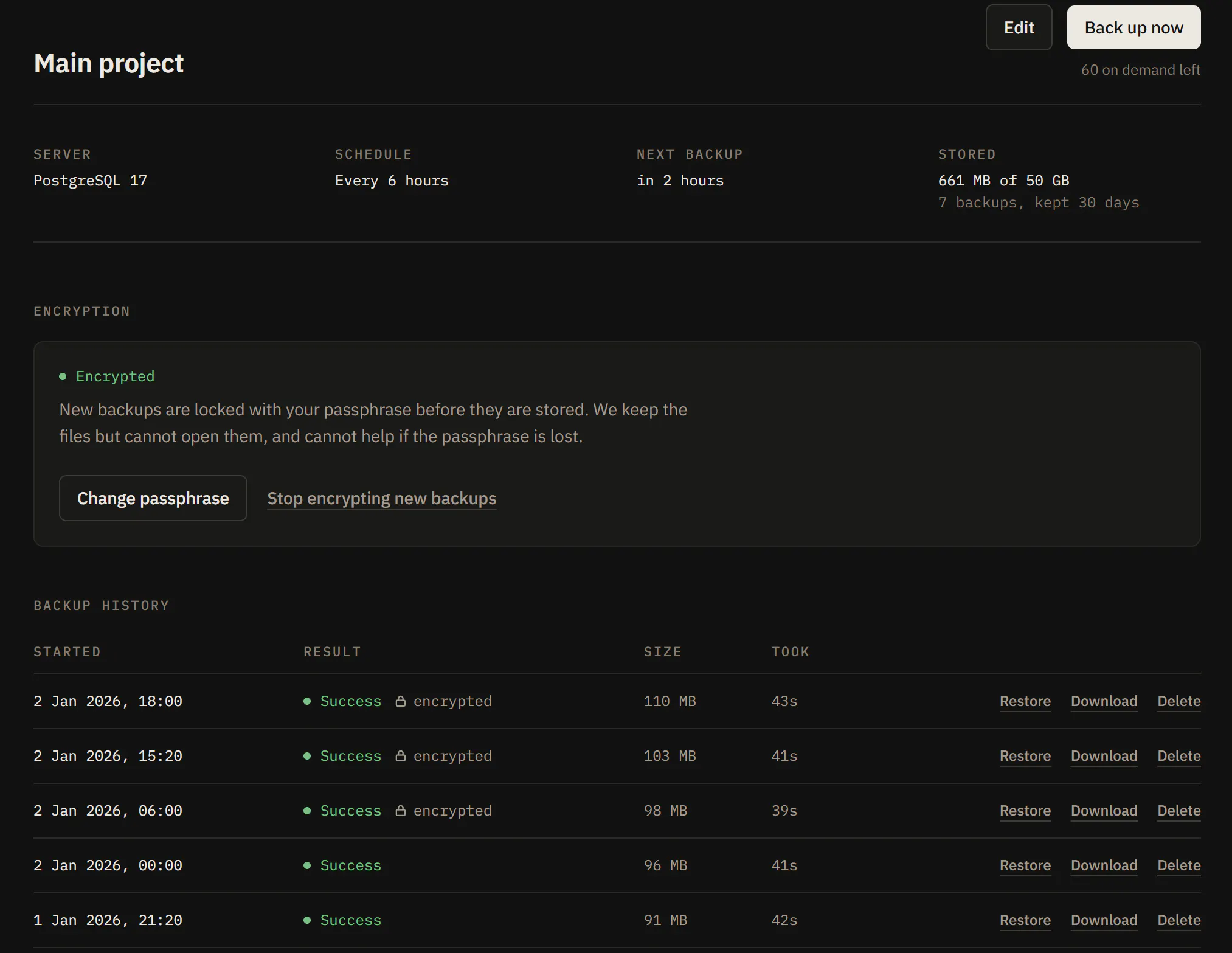Image resolution: width=1232 pixels, height=953 pixels.
Task: Click the BACKUP HISTORY section heading
Action: coord(101,606)
